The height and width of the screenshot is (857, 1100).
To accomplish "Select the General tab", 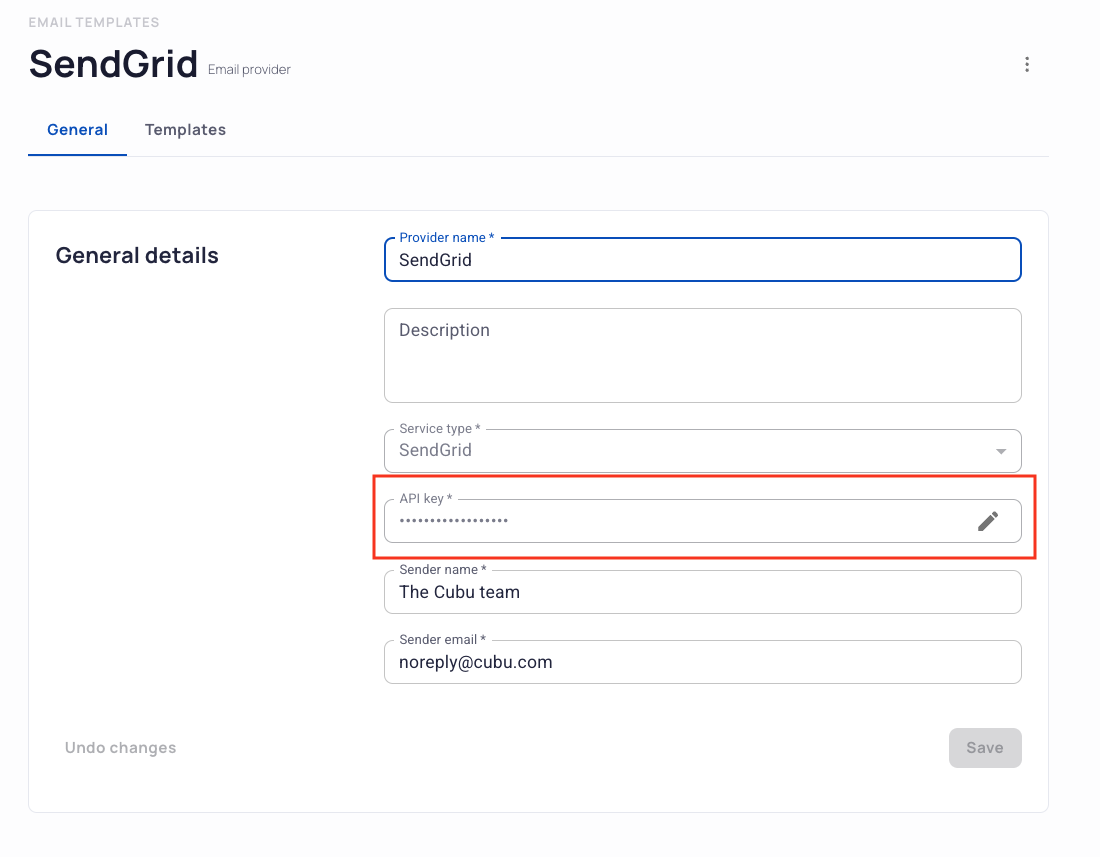I will point(77,130).
